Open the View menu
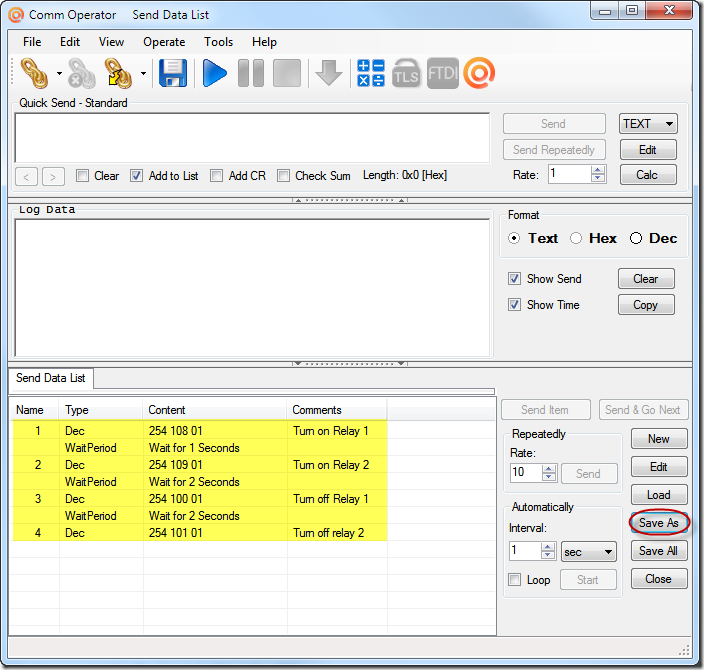Screen dimensions: 704x670 (x=111, y=42)
